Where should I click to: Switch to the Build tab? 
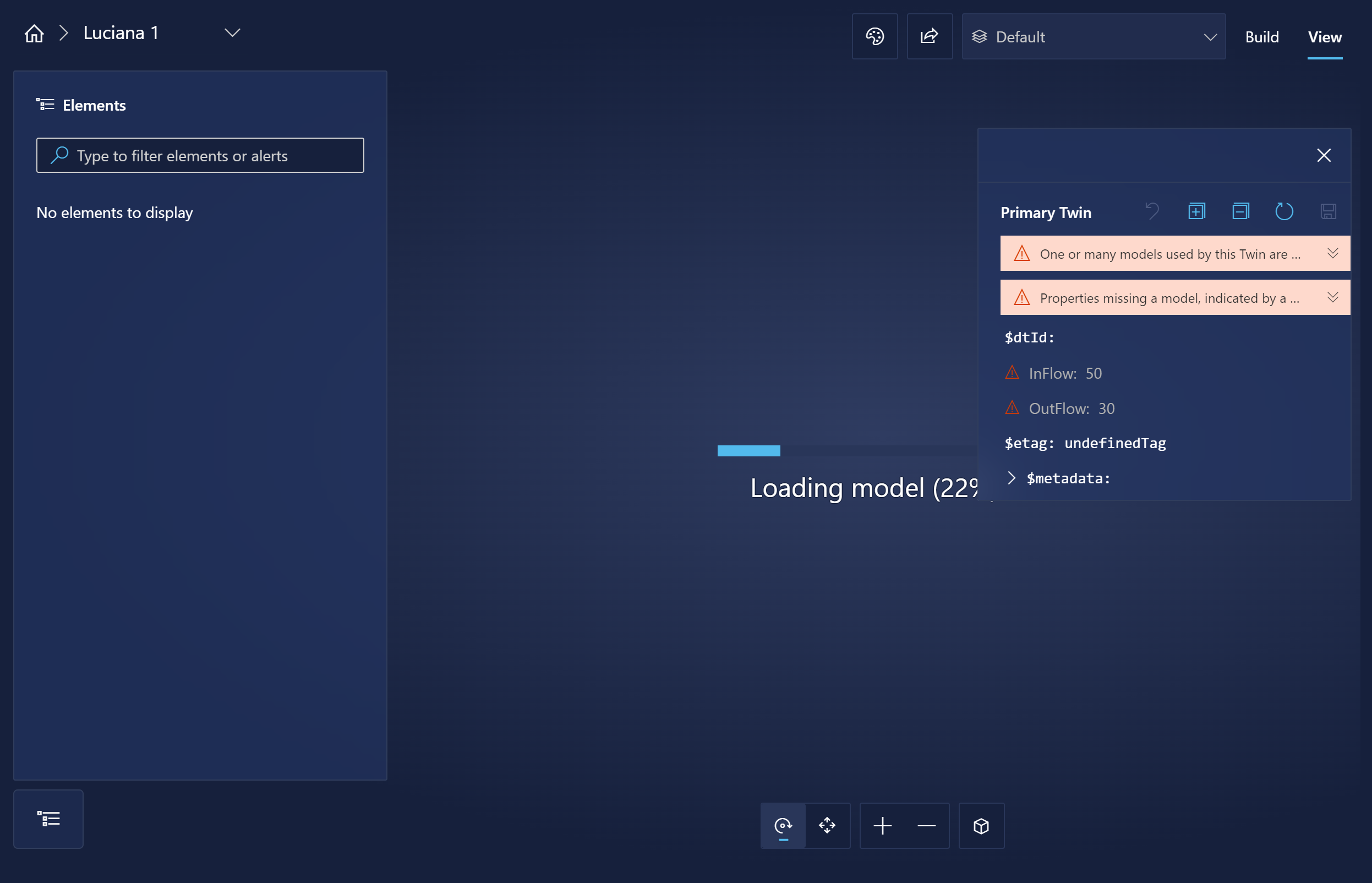point(1262,37)
